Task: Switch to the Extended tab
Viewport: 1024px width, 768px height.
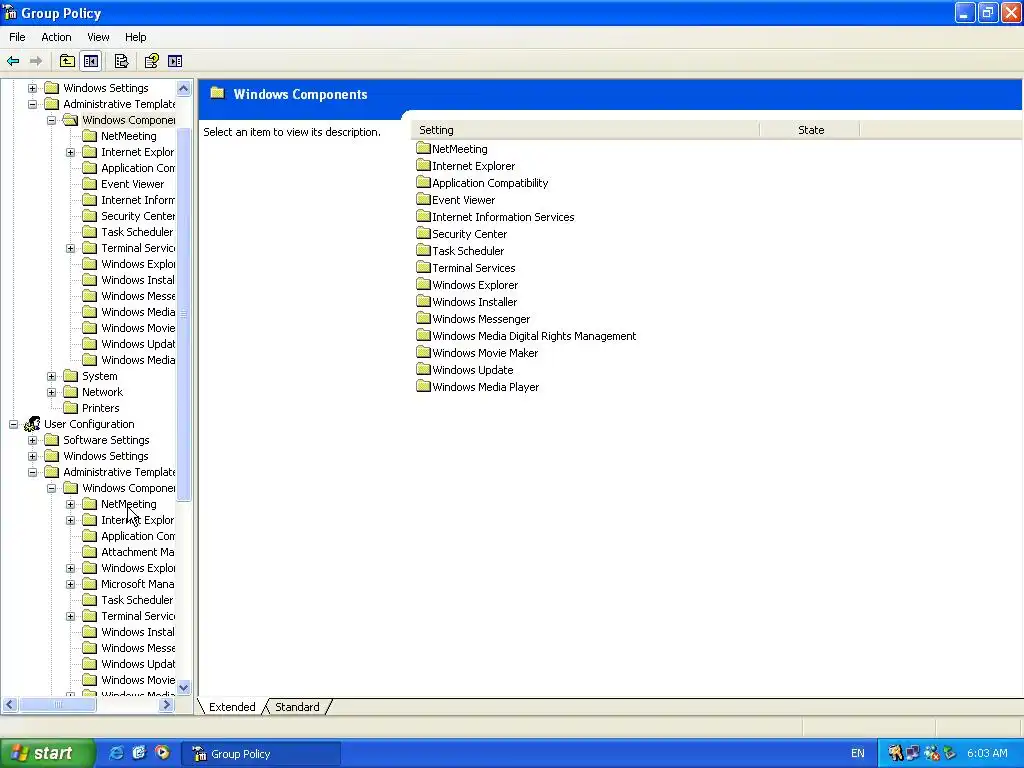Action: 232,707
